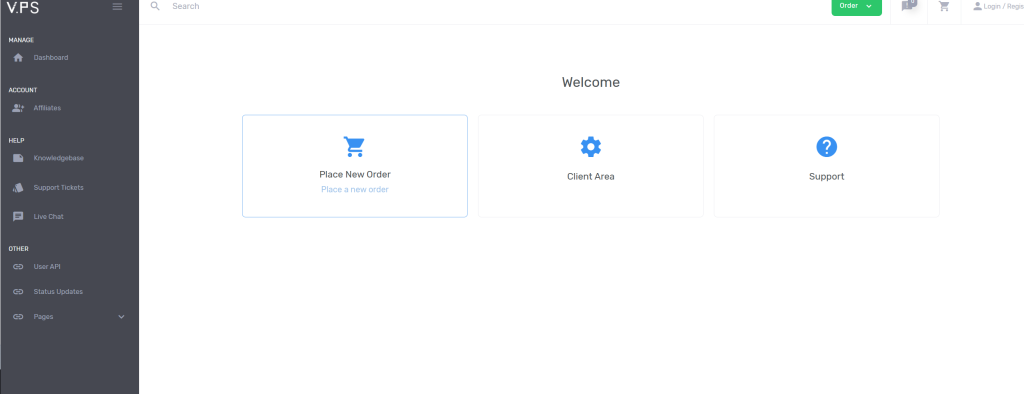Viewport: 1024px width, 394px height.
Task: Click the blue cart icon on Place New Order
Action: 354,146
